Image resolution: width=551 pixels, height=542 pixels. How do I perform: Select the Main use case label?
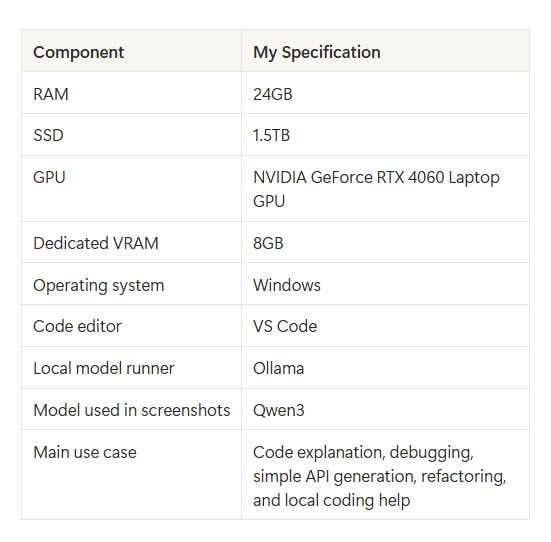(x=85, y=452)
